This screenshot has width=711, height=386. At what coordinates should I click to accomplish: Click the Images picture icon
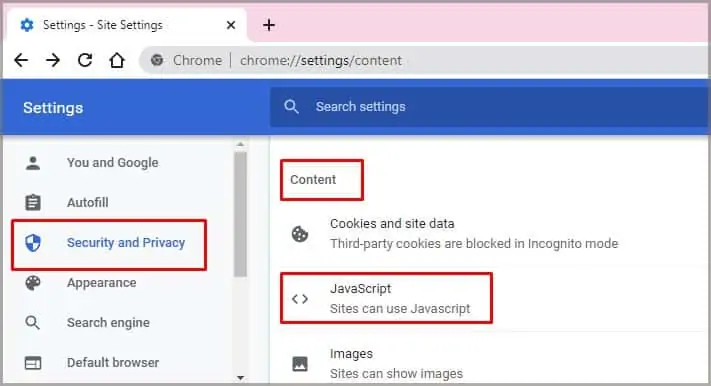click(x=300, y=364)
